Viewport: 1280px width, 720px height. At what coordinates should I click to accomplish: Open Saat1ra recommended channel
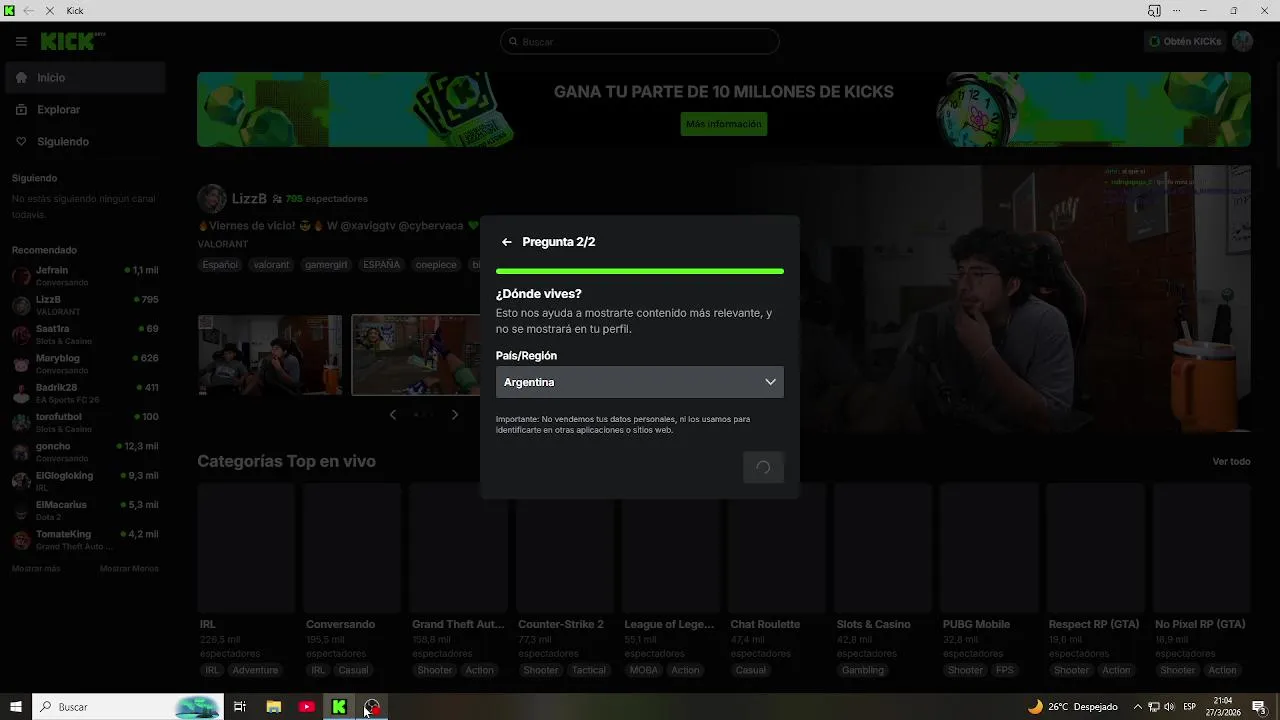coord(85,334)
